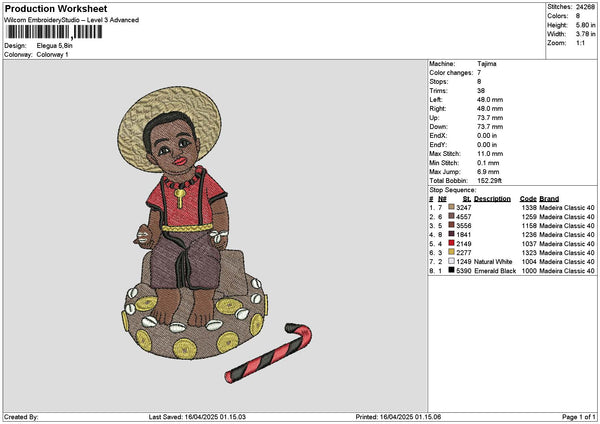Click the Stop Sequence heading
The width and height of the screenshot is (600, 424).
click(x=453, y=190)
